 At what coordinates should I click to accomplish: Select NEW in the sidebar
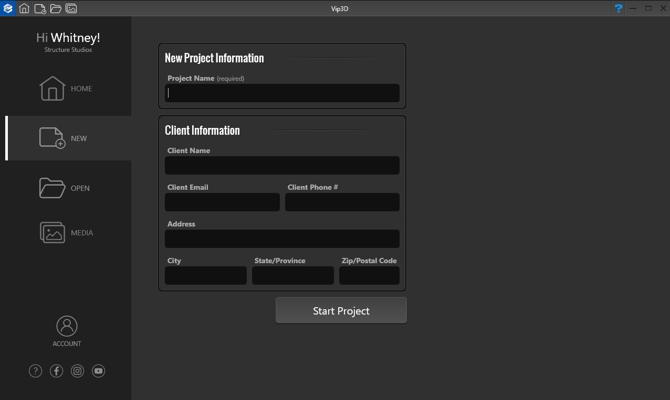pyautogui.click(x=68, y=138)
